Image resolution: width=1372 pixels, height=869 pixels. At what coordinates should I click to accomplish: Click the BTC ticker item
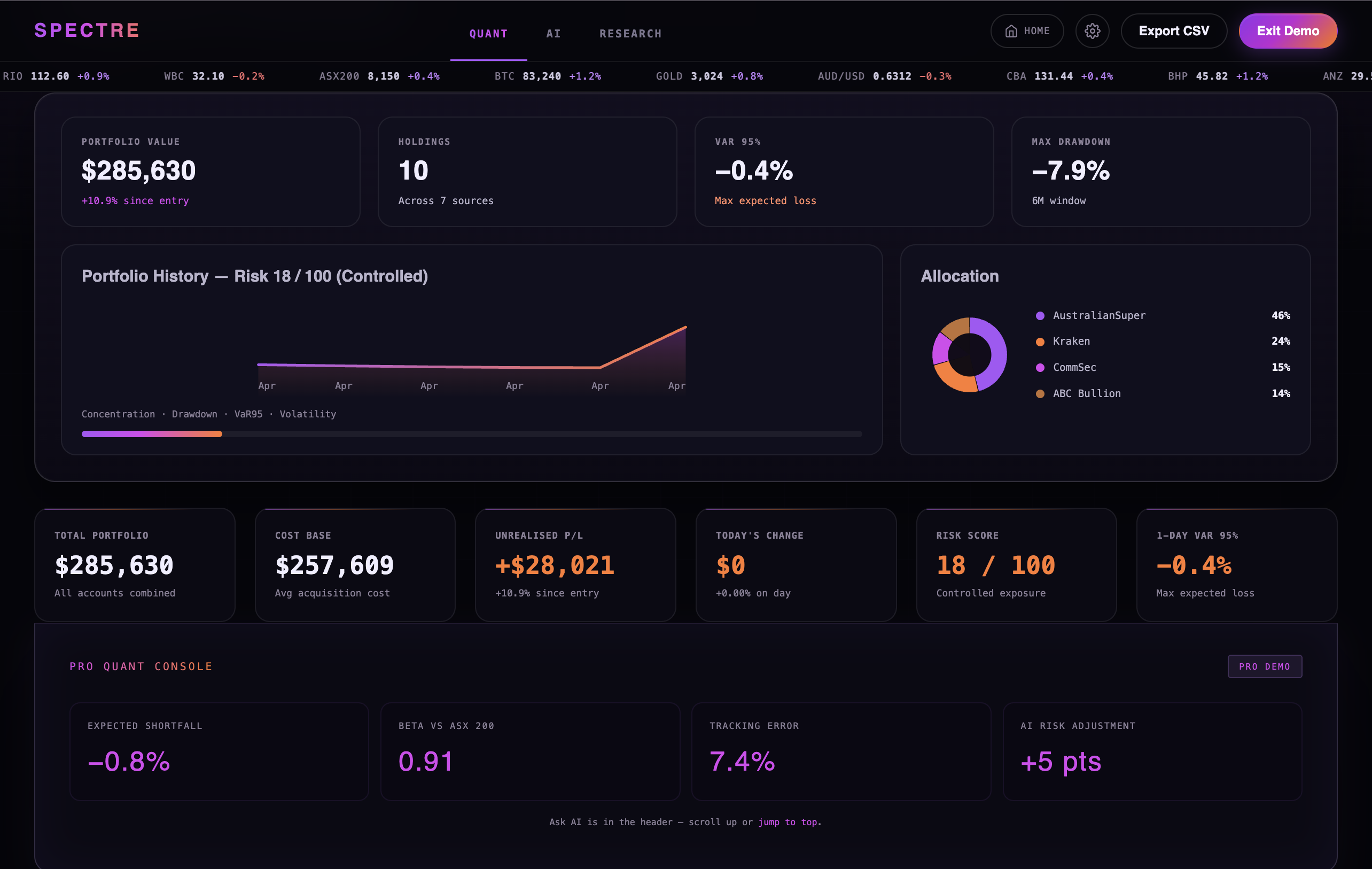[547, 76]
